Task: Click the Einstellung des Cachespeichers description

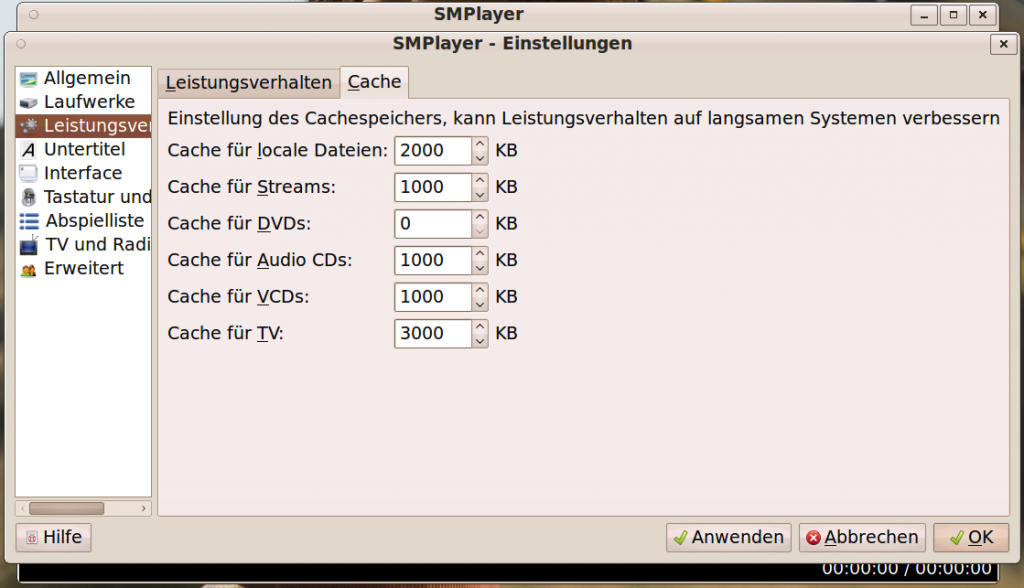Action: pyautogui.click(x=583, y=118)
